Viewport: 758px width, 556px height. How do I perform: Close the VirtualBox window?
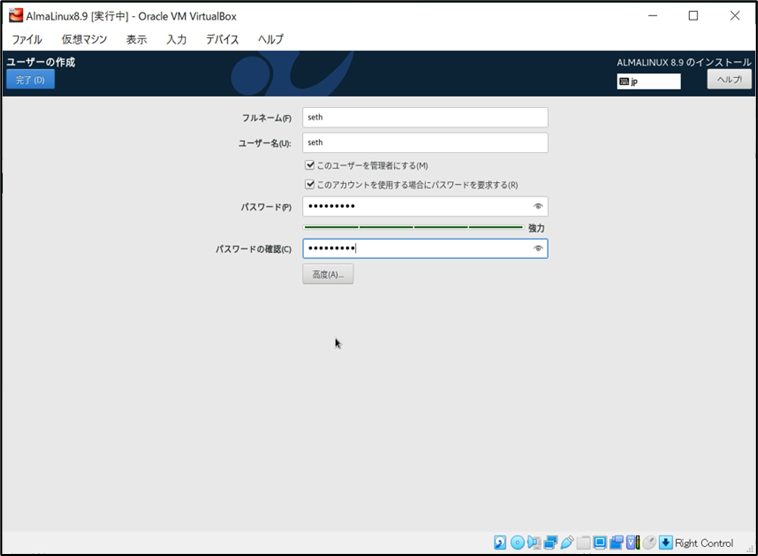click(x=735, y=15)
